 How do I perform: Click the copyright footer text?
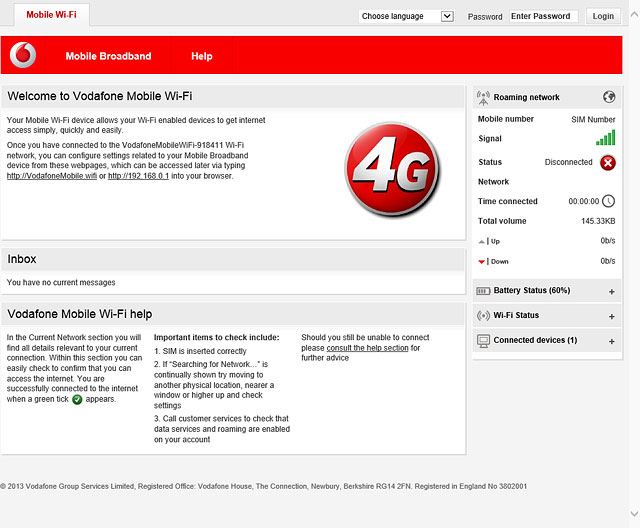264,486
